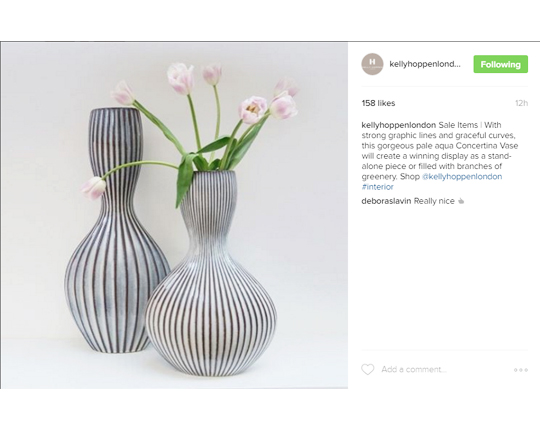The width and height of the screenshot is (540, 430).
Task: Like the post with the heart icon
Action: point(367,369)
